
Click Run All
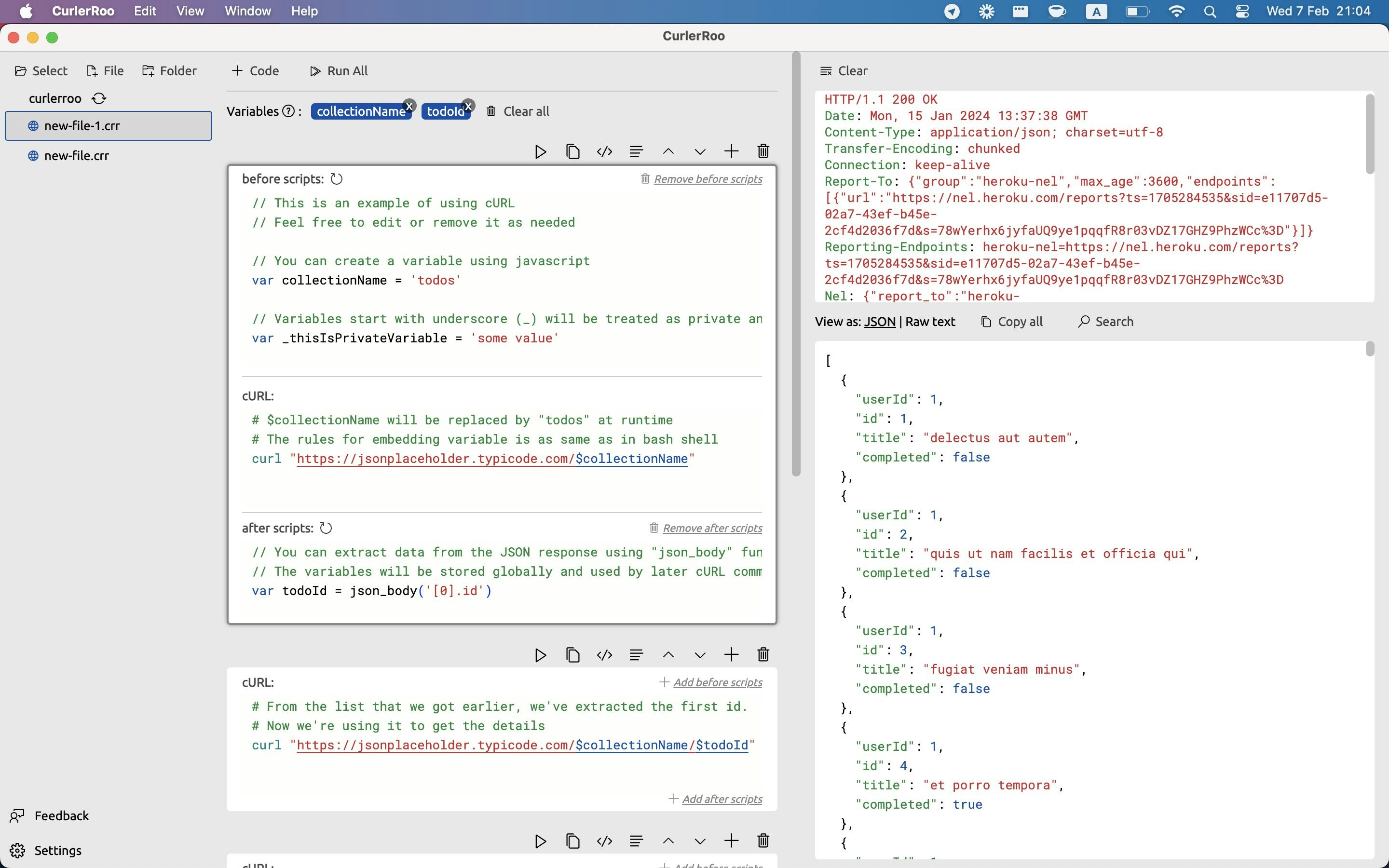pyautogui.click(x=339, y=70)
